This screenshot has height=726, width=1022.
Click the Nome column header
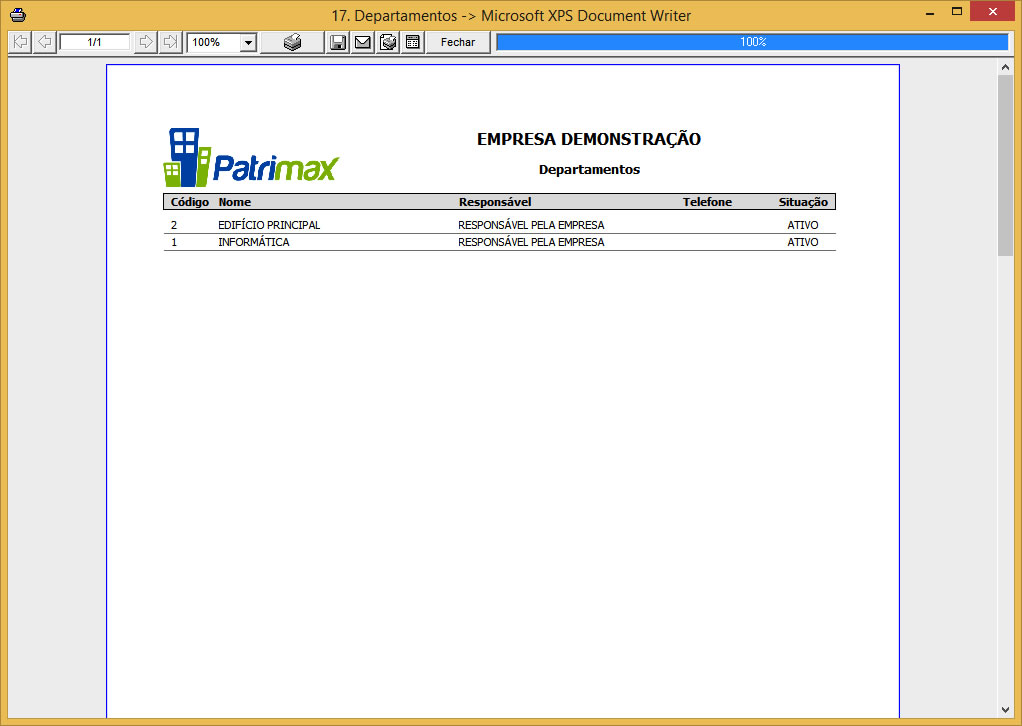point(235,202)
